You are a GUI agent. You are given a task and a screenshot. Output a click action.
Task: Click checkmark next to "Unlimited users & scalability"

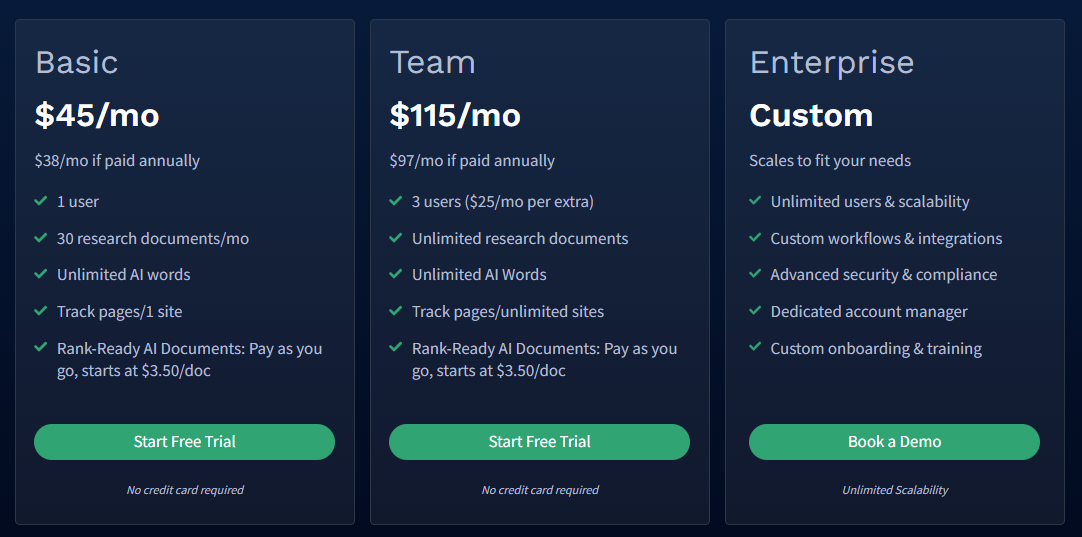point(755,202)
